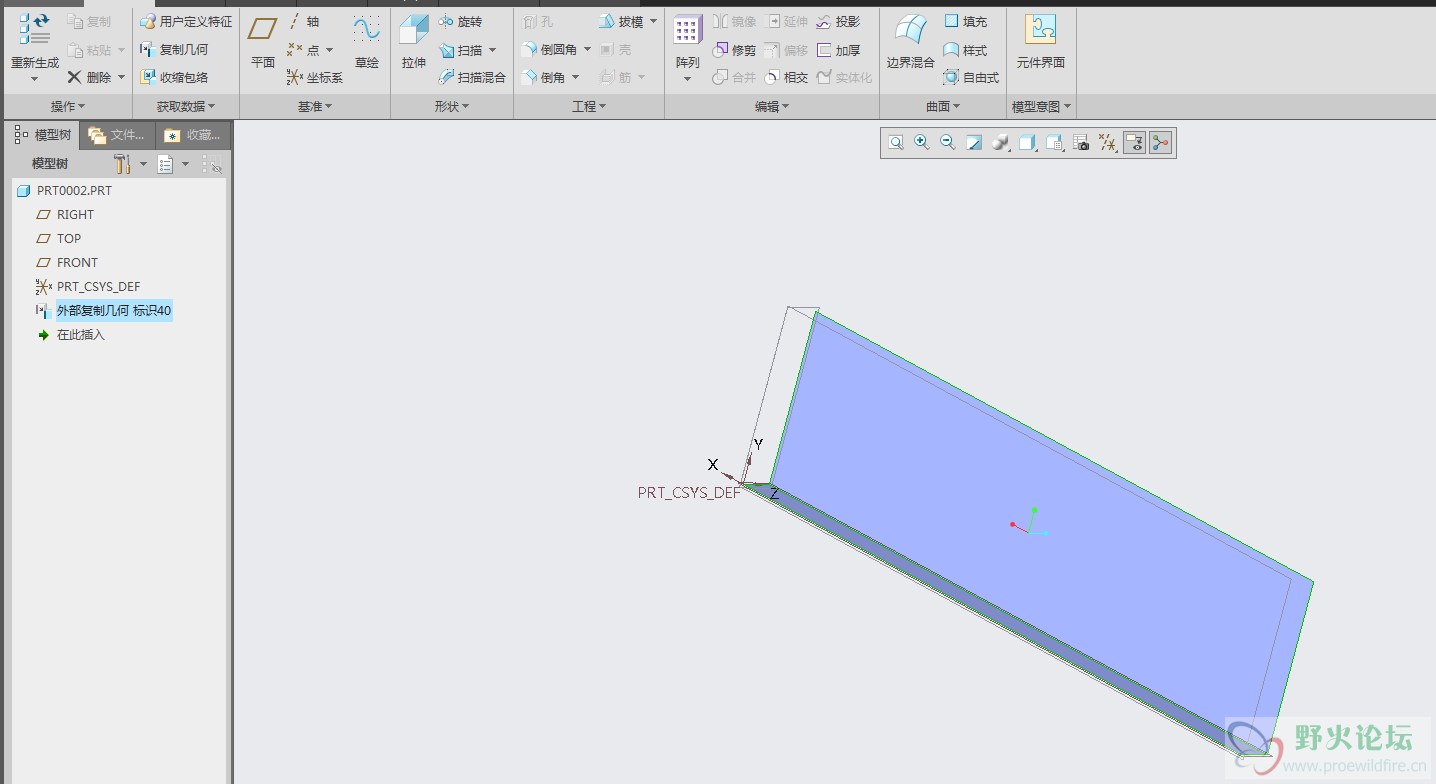1436x784 pixels.
Task: Open model tree list options dropdown
Action: 174,164
